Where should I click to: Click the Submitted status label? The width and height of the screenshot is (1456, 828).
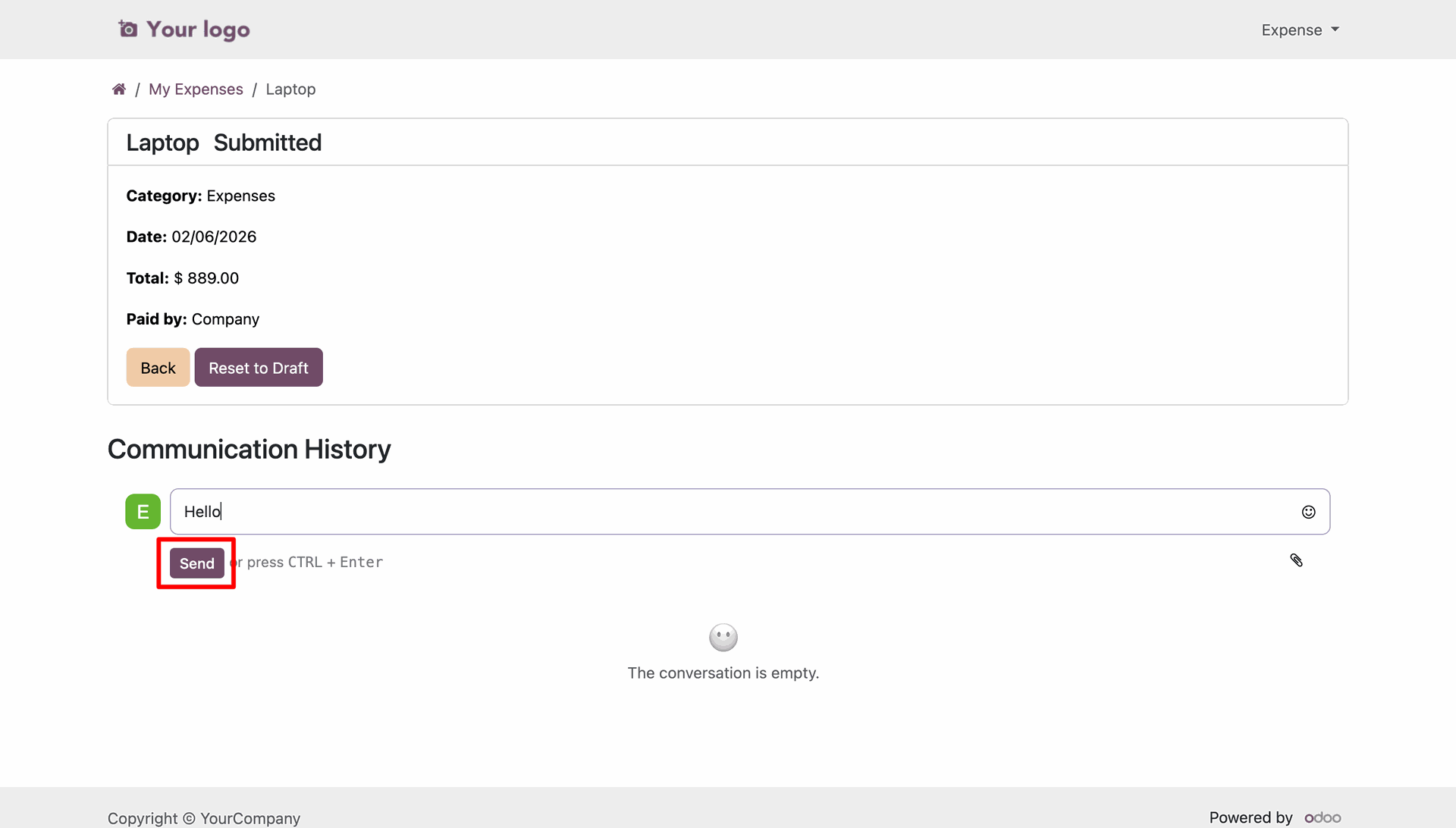tap(268, 143)
